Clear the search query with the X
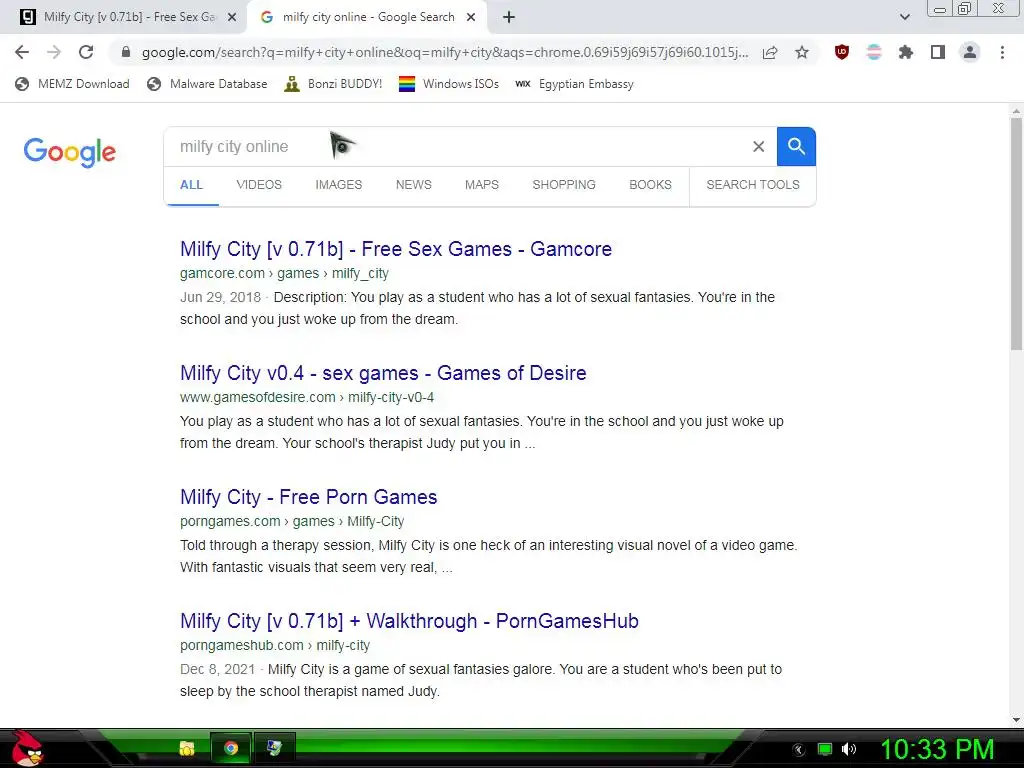Screen dimensions: 1024x768 pos(758,146)
